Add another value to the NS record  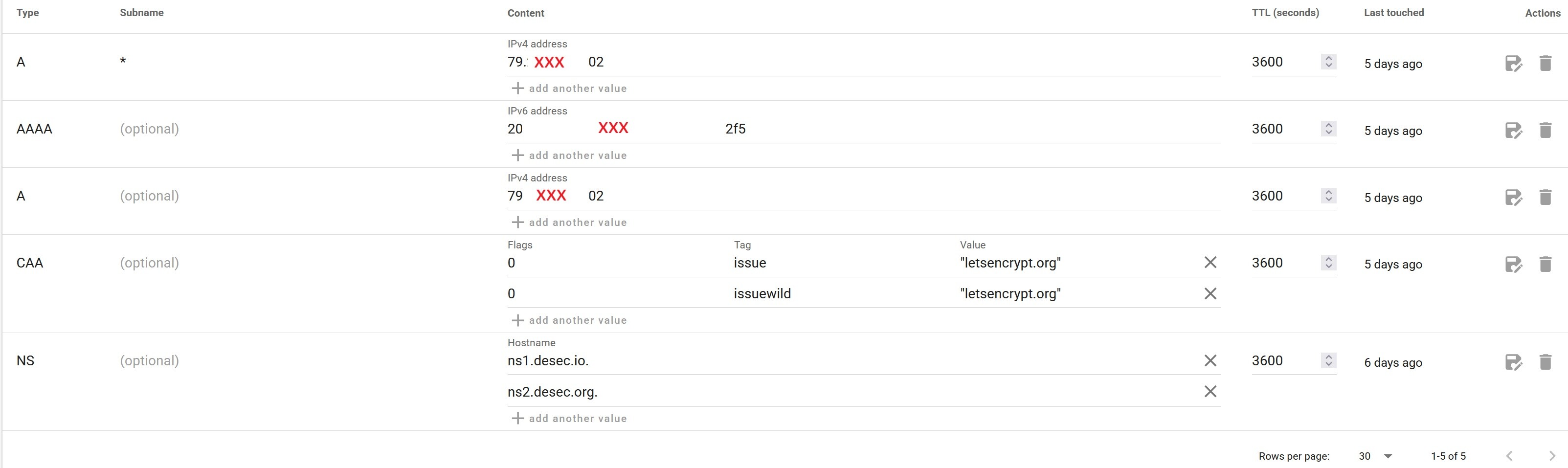pyautogui.click(x=569, y=418)
